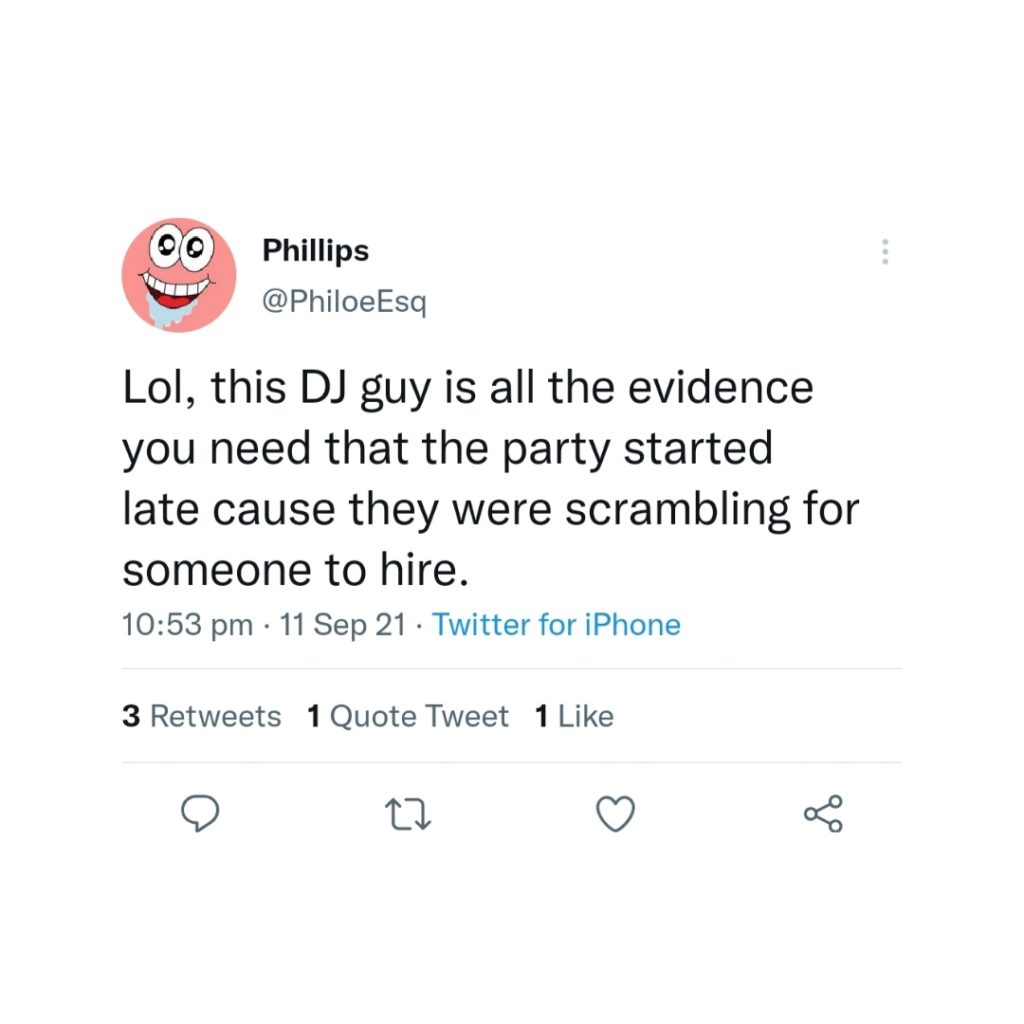Click the 10:53 pm timestamp
This screenshot has height=1024, width=1024.
187,626
